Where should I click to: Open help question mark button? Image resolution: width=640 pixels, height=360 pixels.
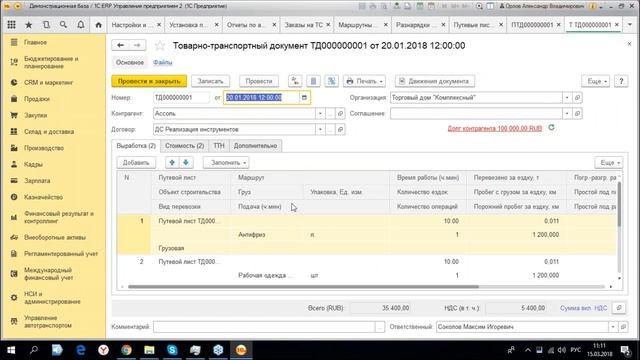coord(621,81)
